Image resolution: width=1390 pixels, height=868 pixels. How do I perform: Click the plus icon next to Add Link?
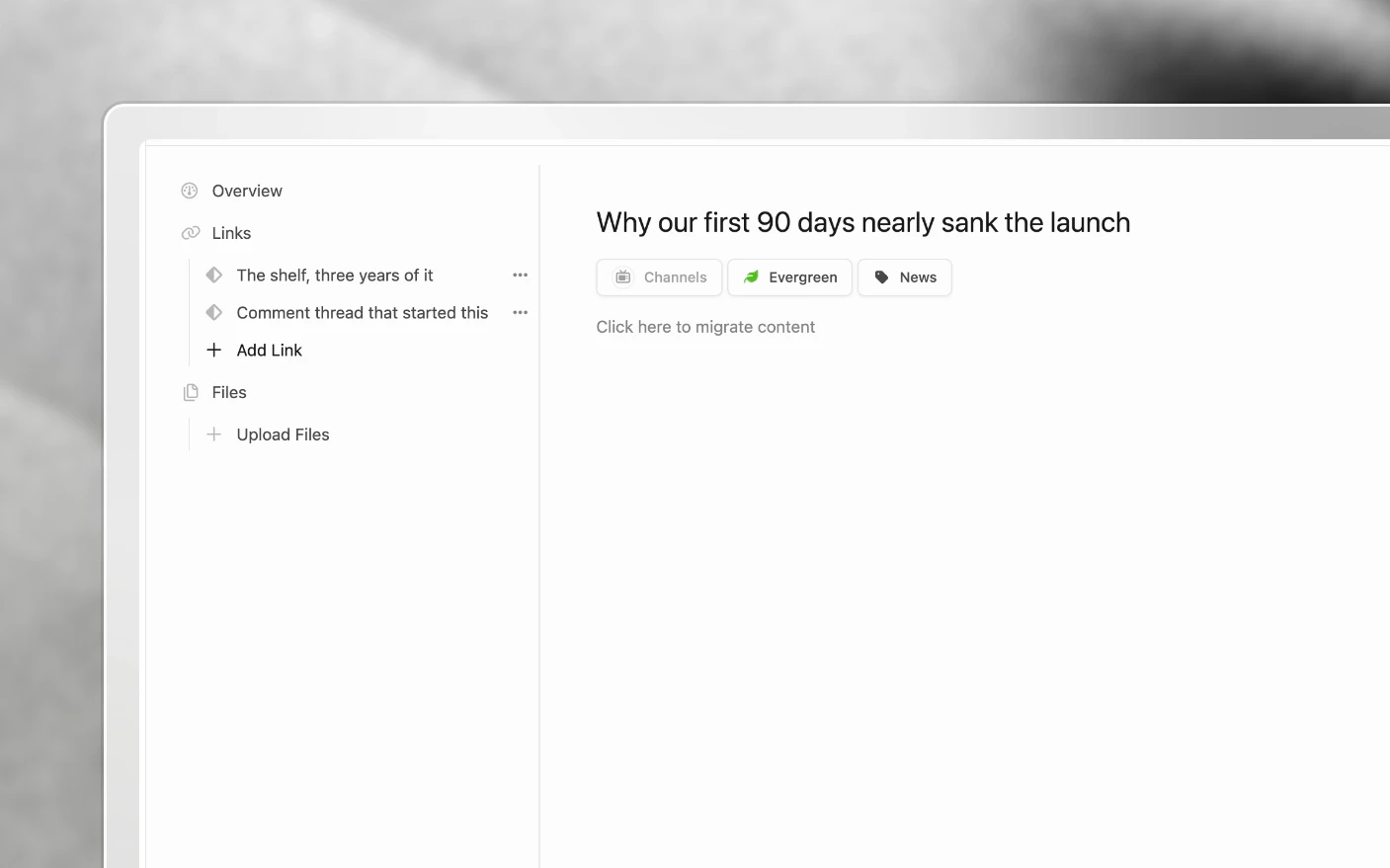213,350
